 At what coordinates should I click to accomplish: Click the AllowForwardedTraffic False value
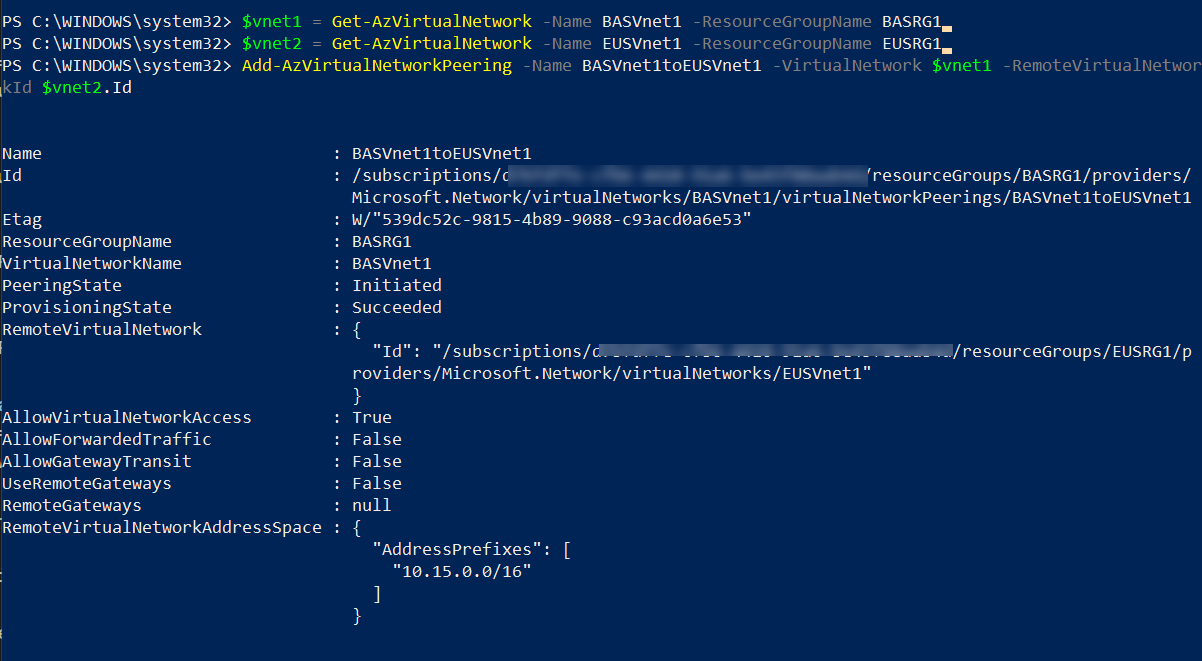click(376, 439)
